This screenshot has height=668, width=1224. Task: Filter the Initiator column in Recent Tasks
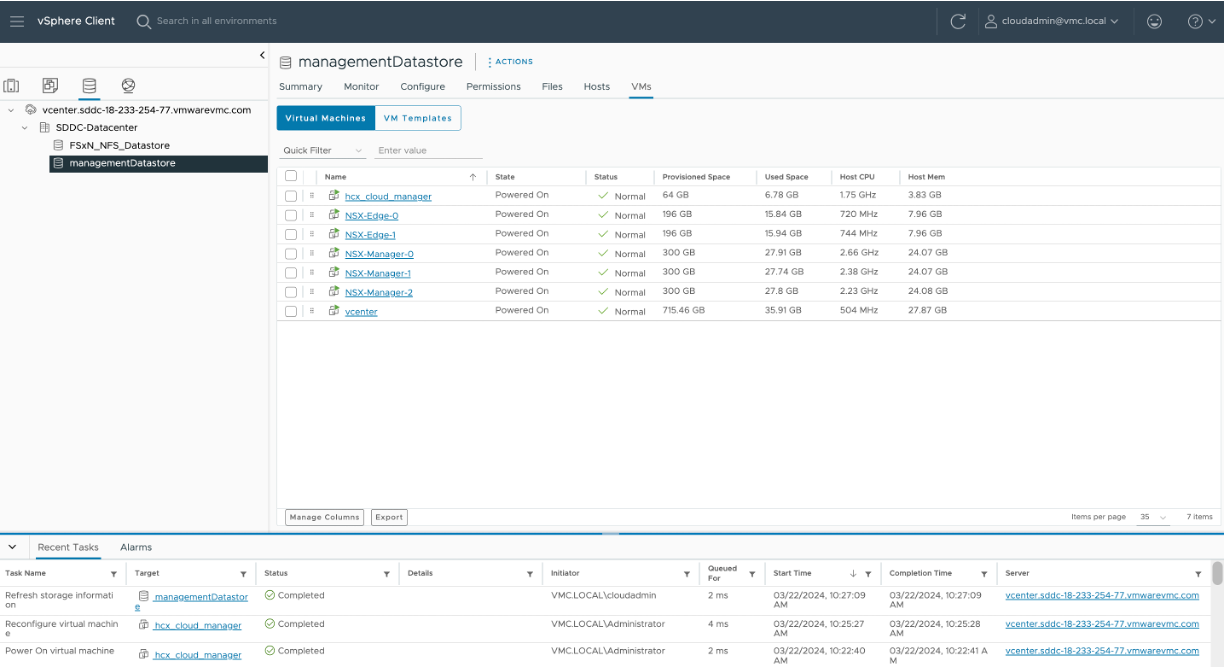(687, 574)
